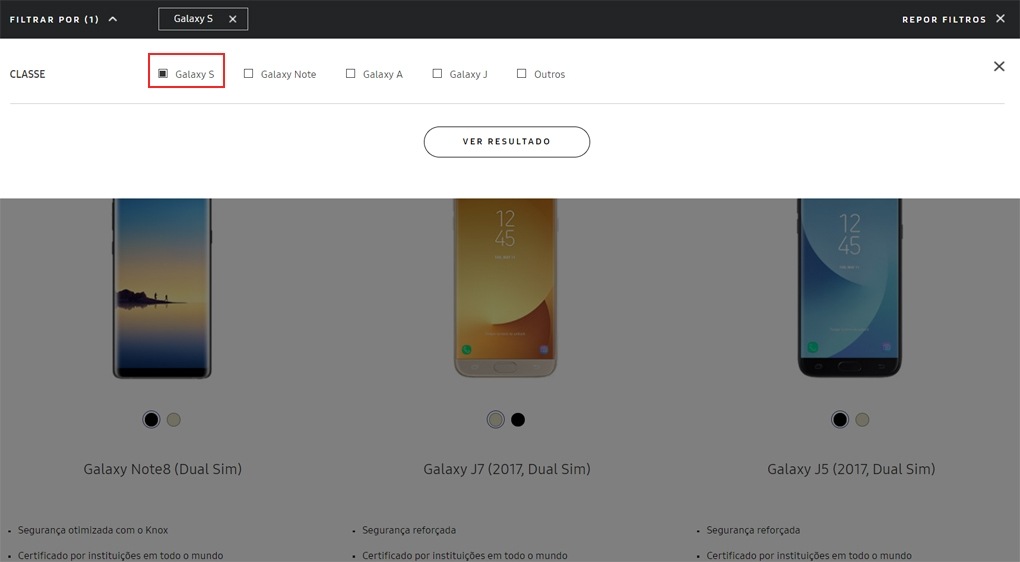Screen dimensions: 1020x562
Task: Open the Galaxy J7 (2017, Dual Sim) title
Action: [x=507, y=469]
